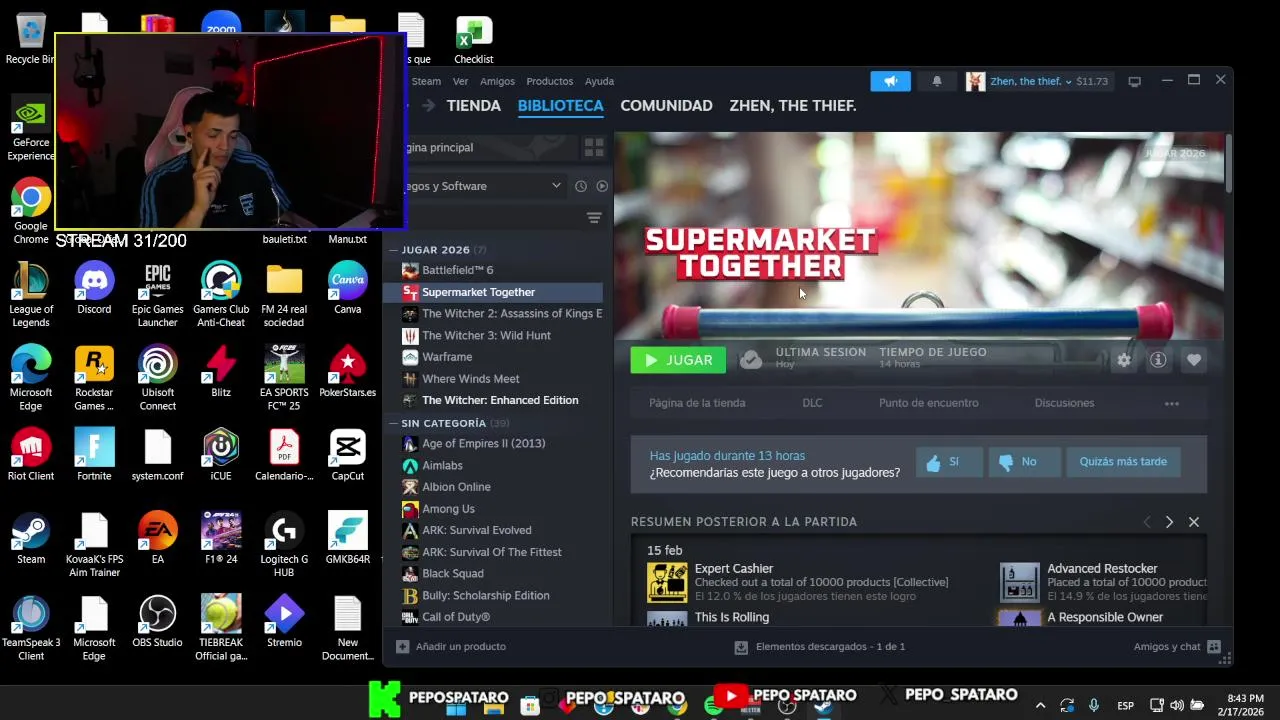This screenshot has height=720, width=1280.
Task: Go to TIENDA tab
Action: click(x=473, y=106)
